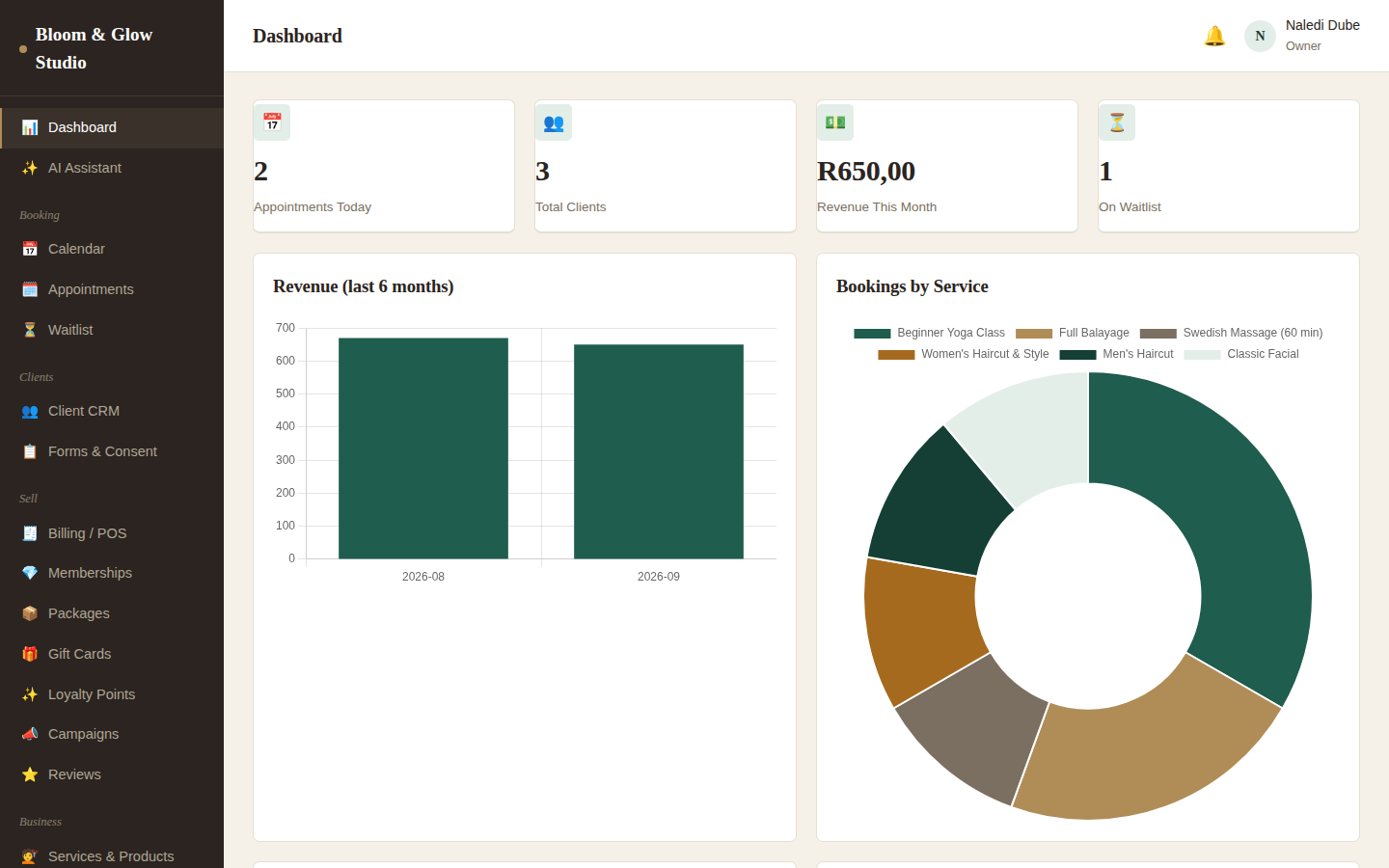
Task: Click the Naledi Dube avatar icon
Action: (x=1260, y=36)
